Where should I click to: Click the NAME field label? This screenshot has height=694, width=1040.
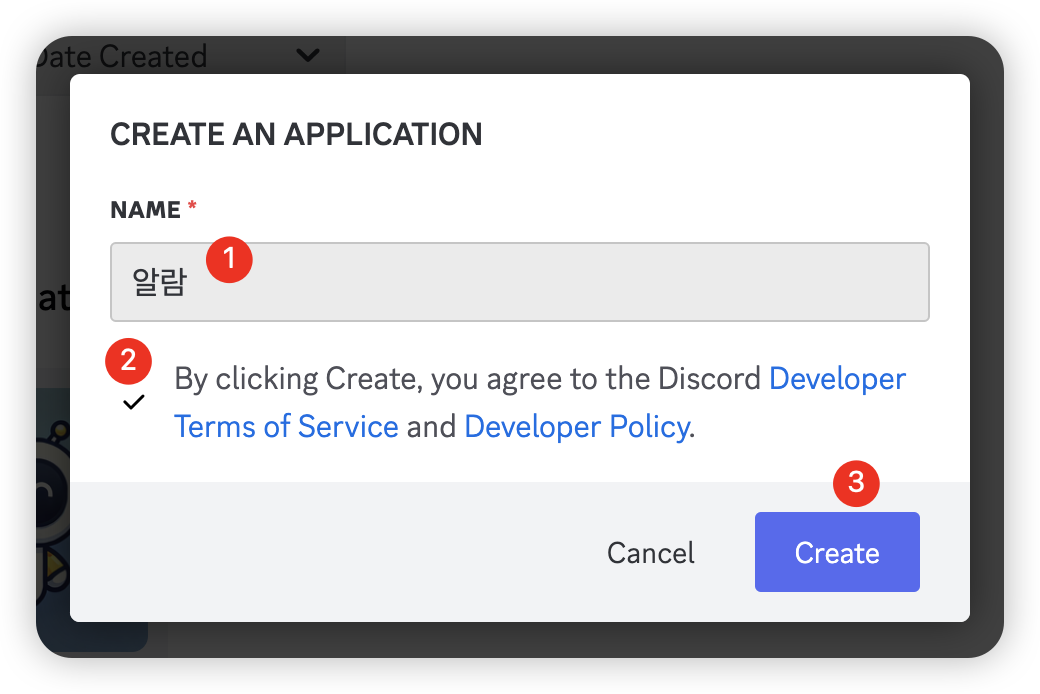(145, 210)
